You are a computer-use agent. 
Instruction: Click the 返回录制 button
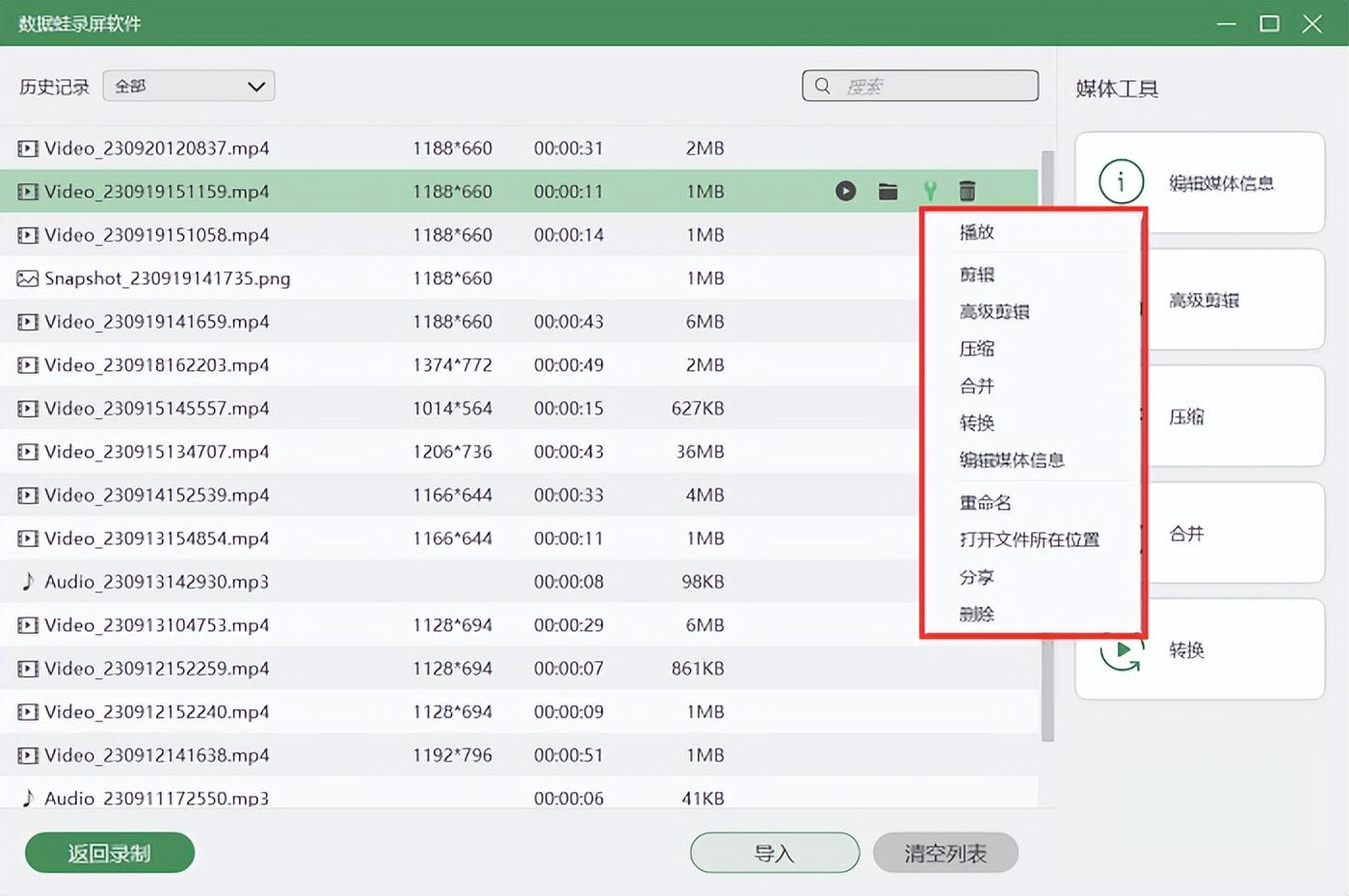coord(110,853)
